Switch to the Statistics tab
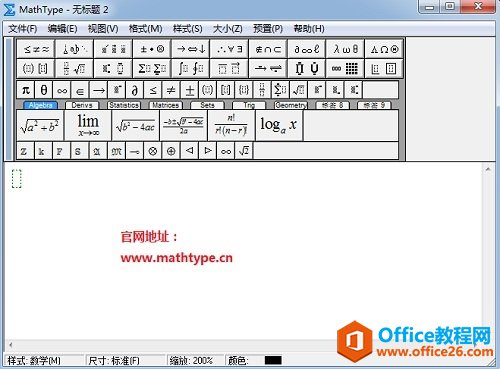Image resolution: width=500 pixels, height=369 pixels. (124, 105)
